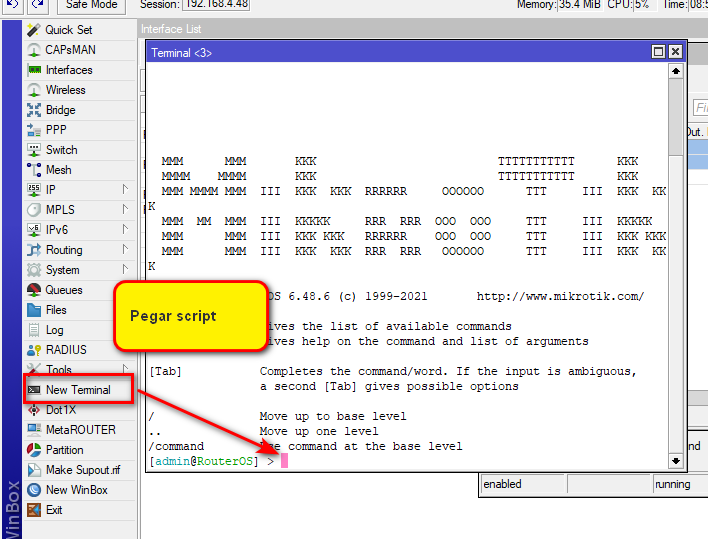Open the Log icon

34,330
